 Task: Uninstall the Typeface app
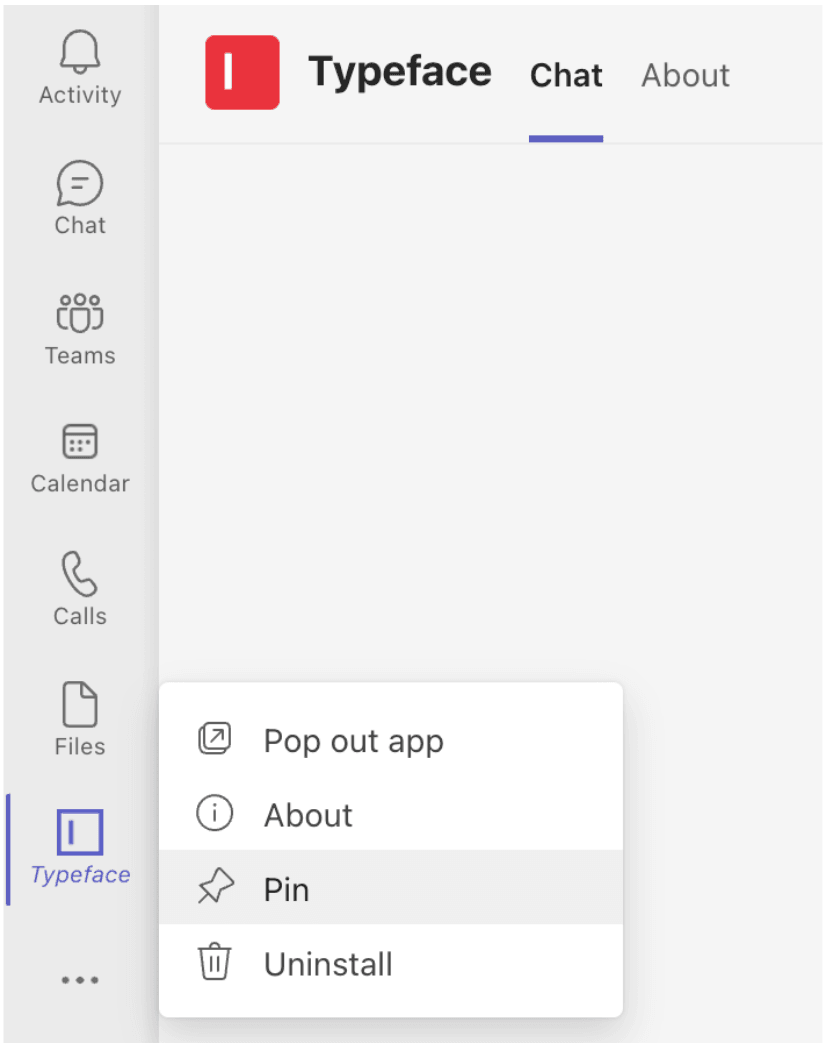click(x=328, y=963)
